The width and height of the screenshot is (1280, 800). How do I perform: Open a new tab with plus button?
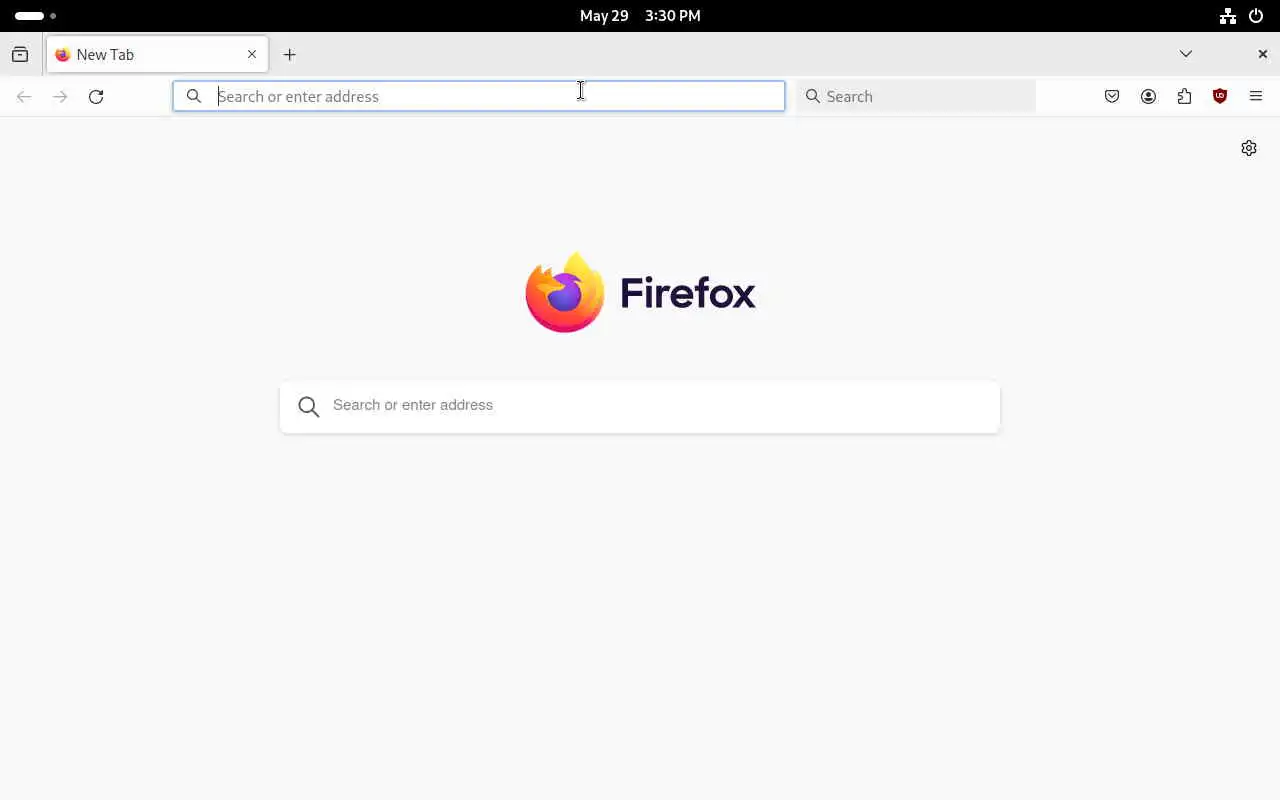point(289,55)
